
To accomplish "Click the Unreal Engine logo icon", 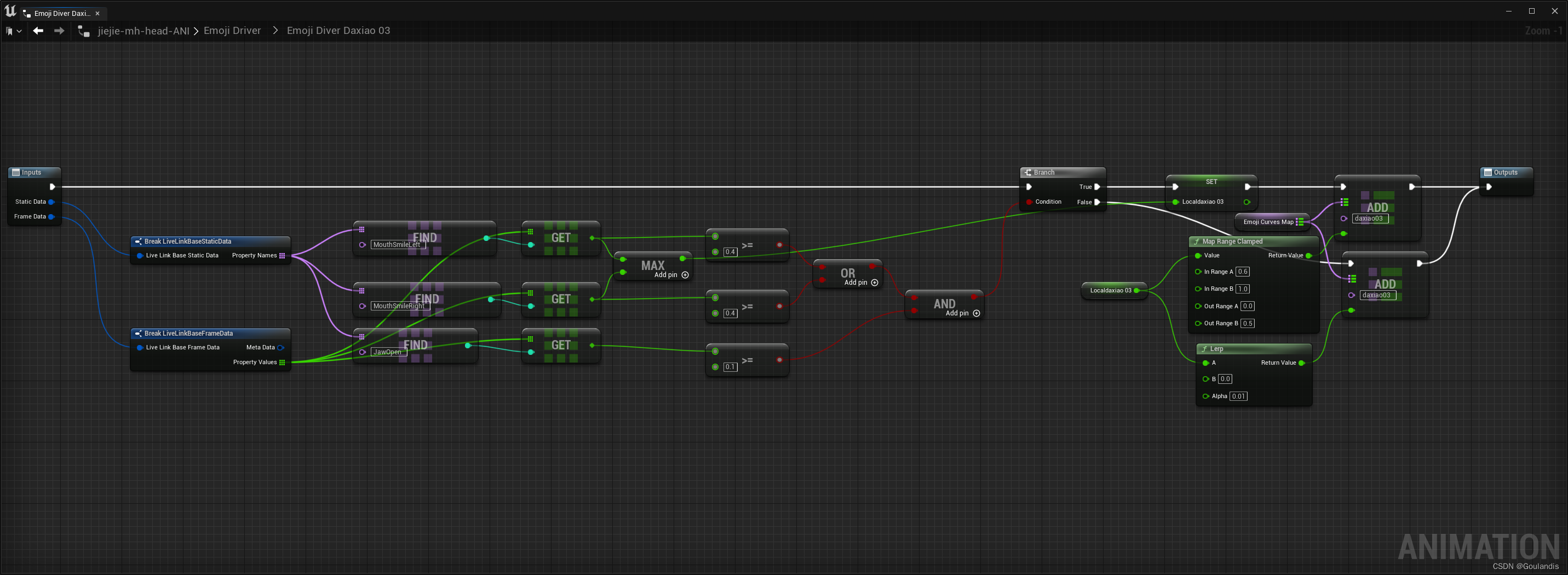I will pos(10,11).
